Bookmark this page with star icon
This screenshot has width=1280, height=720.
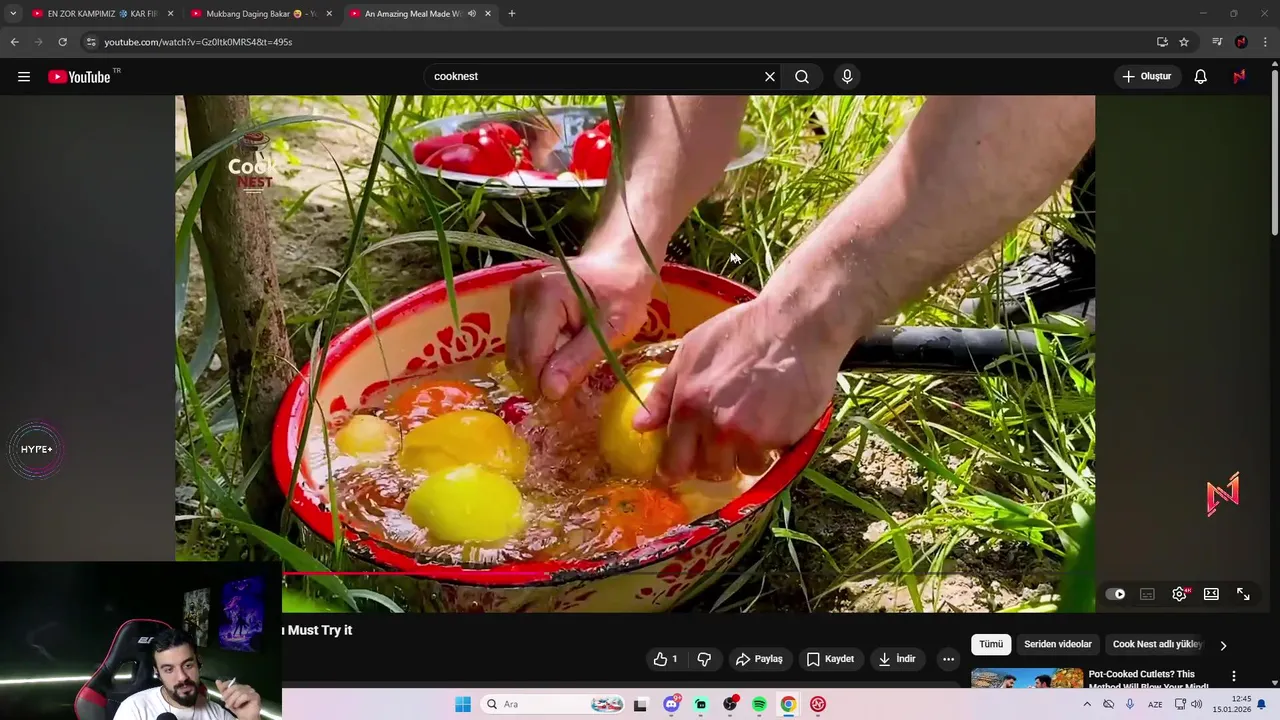1184,42
